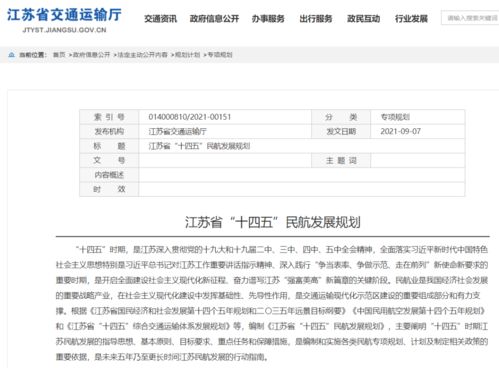Click the 时效 label cell
Screen dimensions: 499x368
point(109,189)
